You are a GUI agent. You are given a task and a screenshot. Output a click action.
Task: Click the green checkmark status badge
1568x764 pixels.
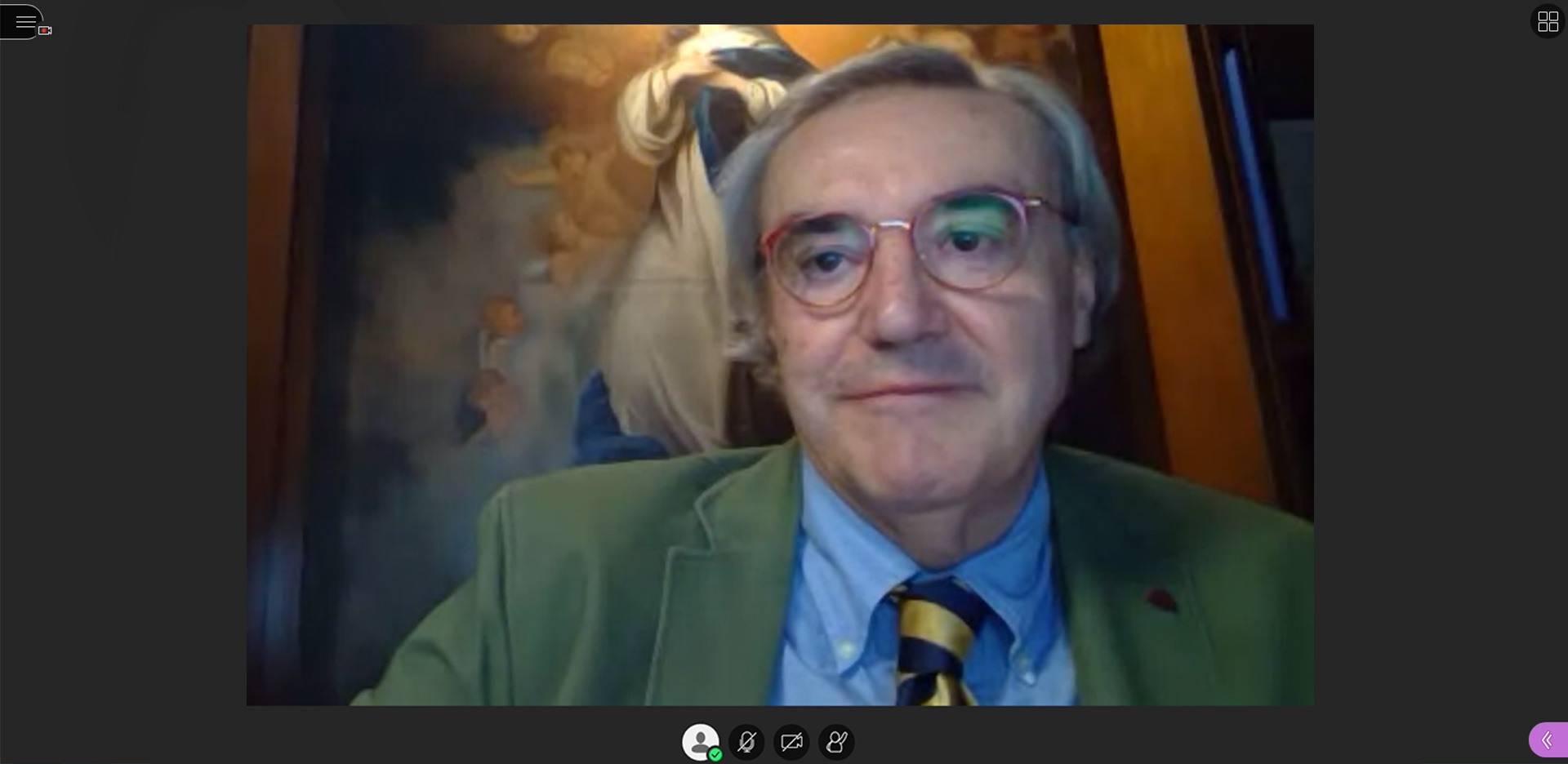point(715,755)
